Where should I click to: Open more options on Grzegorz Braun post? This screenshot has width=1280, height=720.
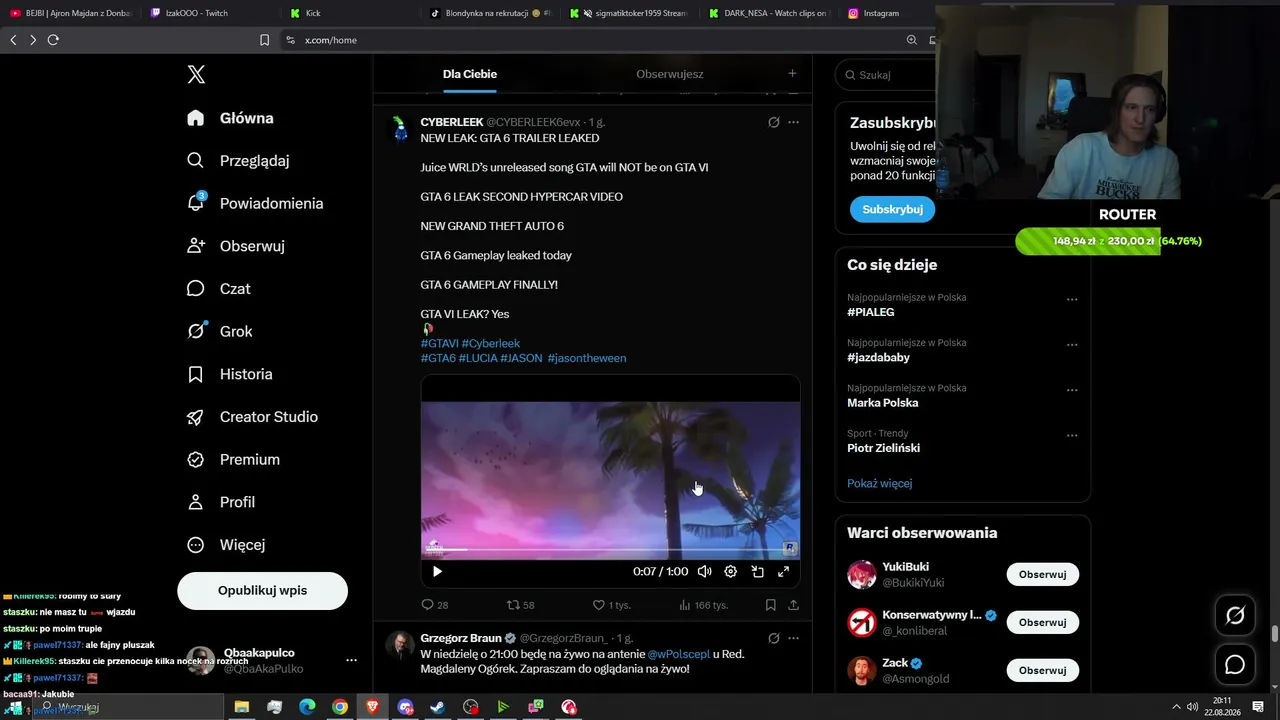794,638
